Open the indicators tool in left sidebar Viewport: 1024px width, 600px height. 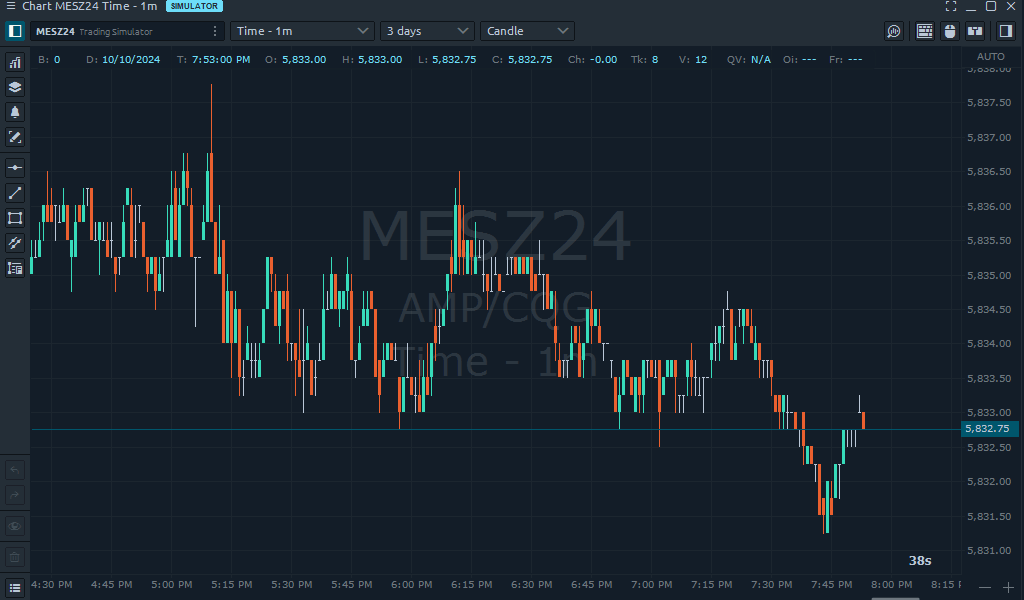(x=15, y=62)
